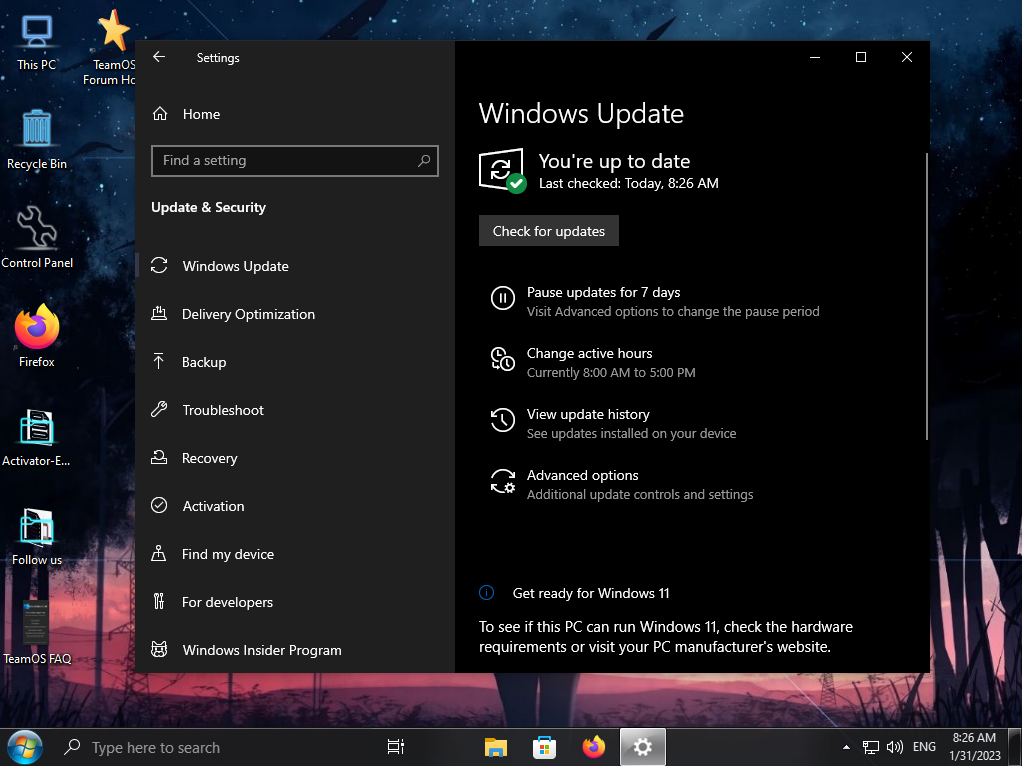Image resolution: width=1022 pixels, height=766 pixels.
Task: Minimize the Settings window
Action: [x=815, y=57]
